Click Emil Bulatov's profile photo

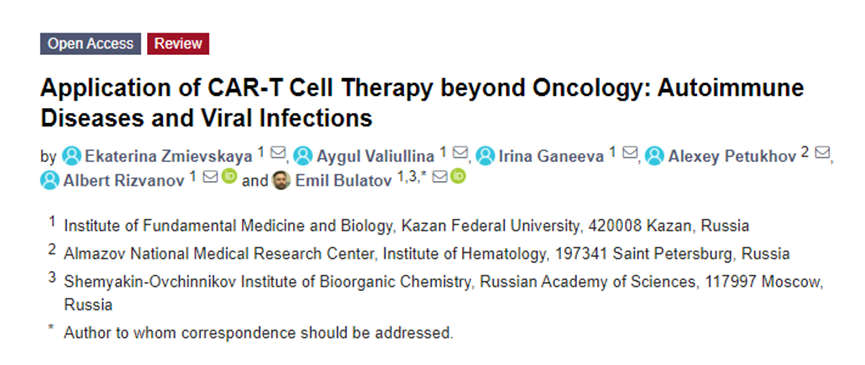click(x=281, y=180)
